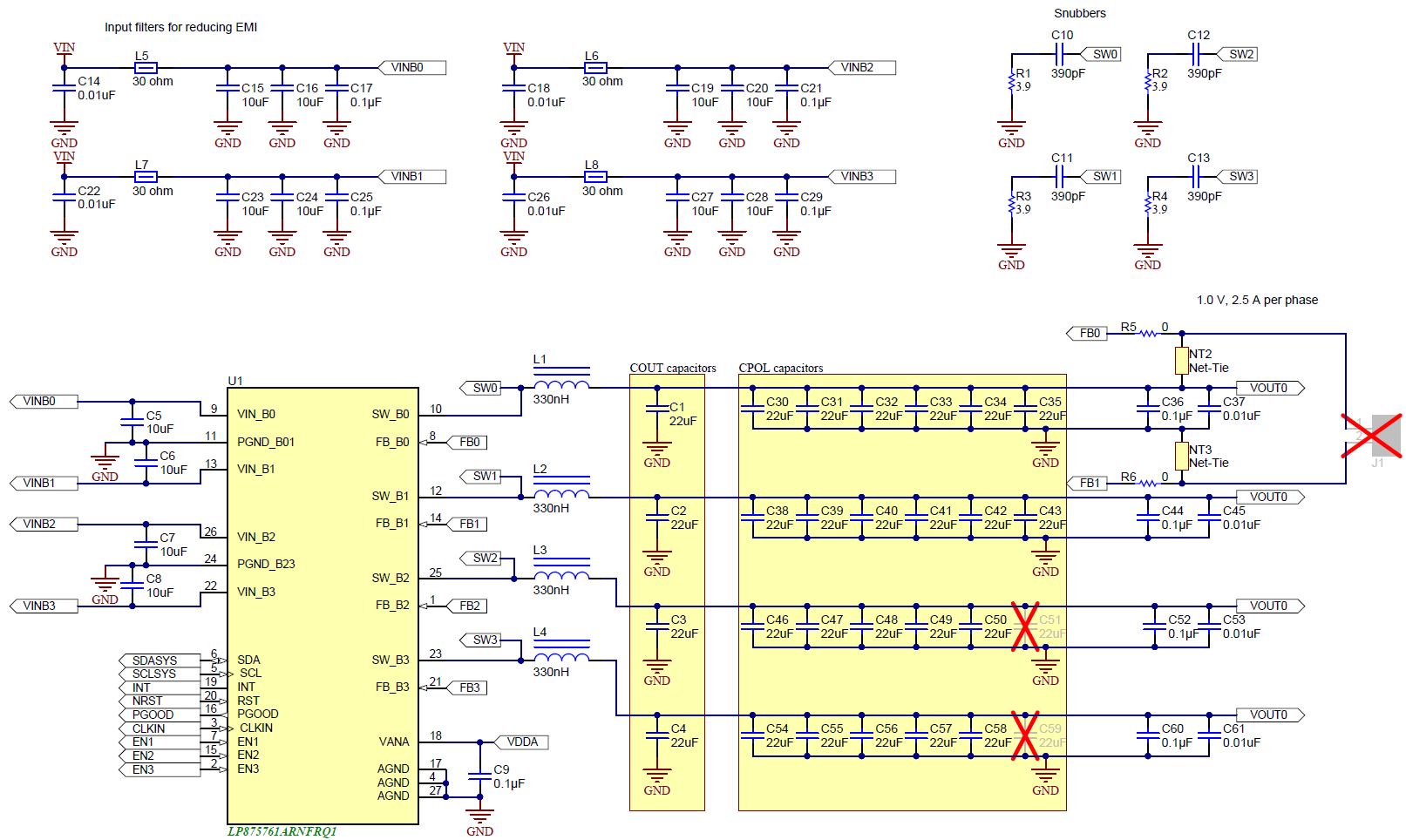Click the R1 3.9 ohm snubber resistor
The height and width of the screenshot is (840, 1406).
tap(1011, 82)
